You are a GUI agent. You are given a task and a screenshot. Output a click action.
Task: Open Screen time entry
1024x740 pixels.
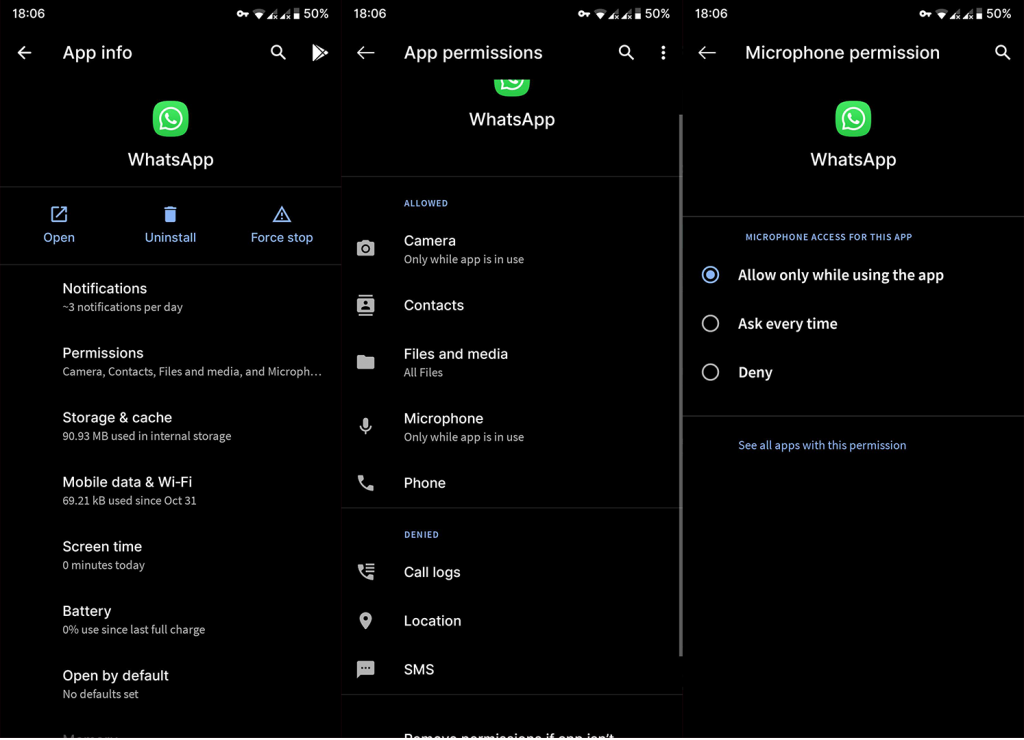click(x=170, y=555)
